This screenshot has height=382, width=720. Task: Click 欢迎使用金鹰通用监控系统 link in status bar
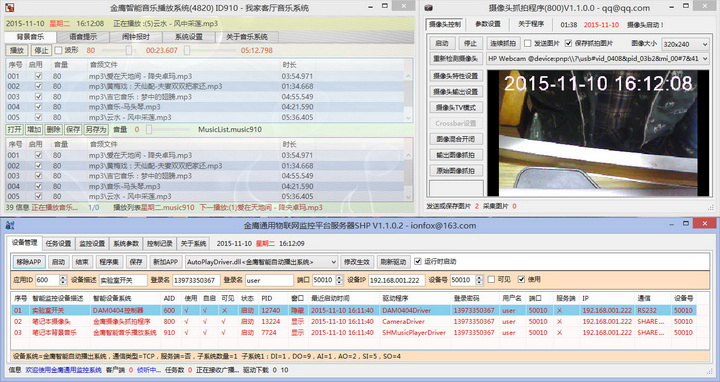(63, 370)
